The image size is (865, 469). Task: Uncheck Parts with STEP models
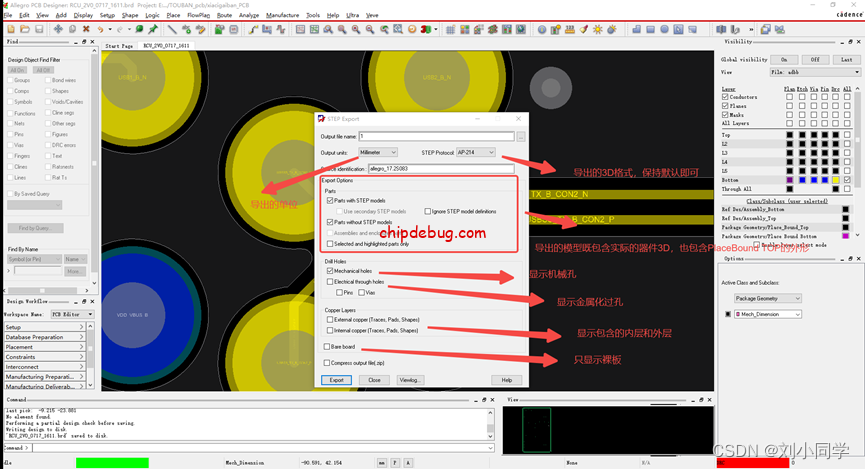click(x=329, y=201)
